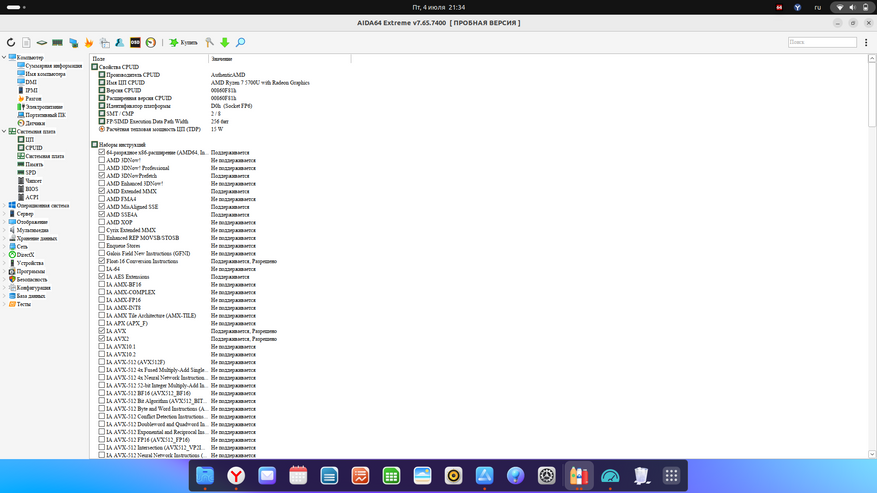Click the magnifier search toolbar icon
877x493 pixels.
click(x=241, y=43)
